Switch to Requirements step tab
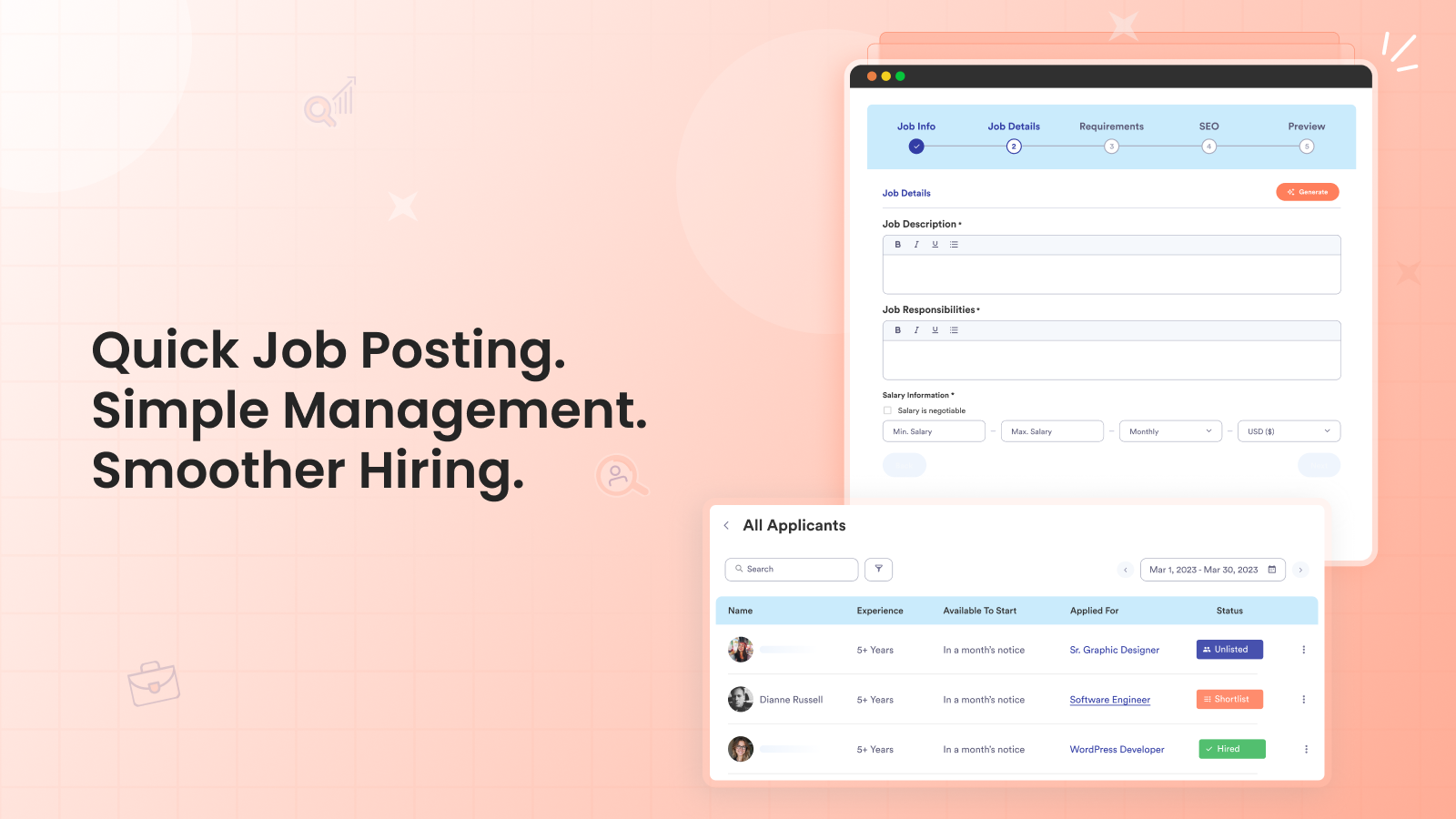This screenshot has height=819, width=1456. [1111, 126]
